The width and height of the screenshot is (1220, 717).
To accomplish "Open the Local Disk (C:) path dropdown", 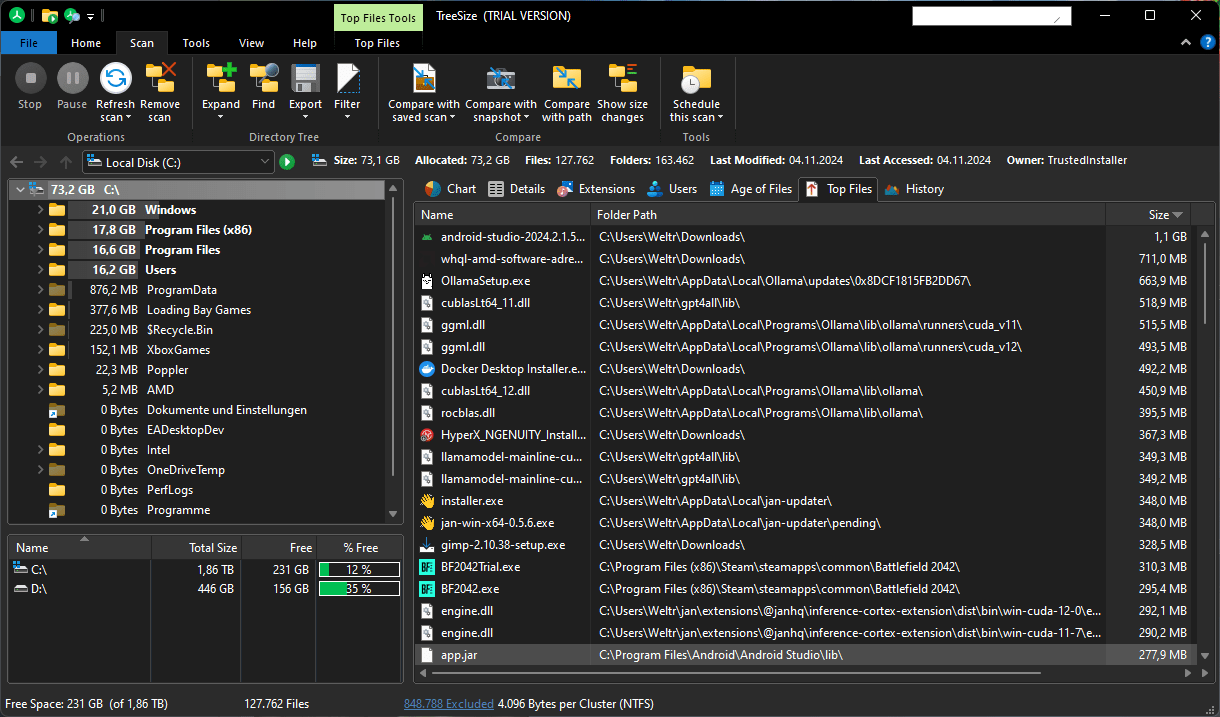I will (265, 162).
